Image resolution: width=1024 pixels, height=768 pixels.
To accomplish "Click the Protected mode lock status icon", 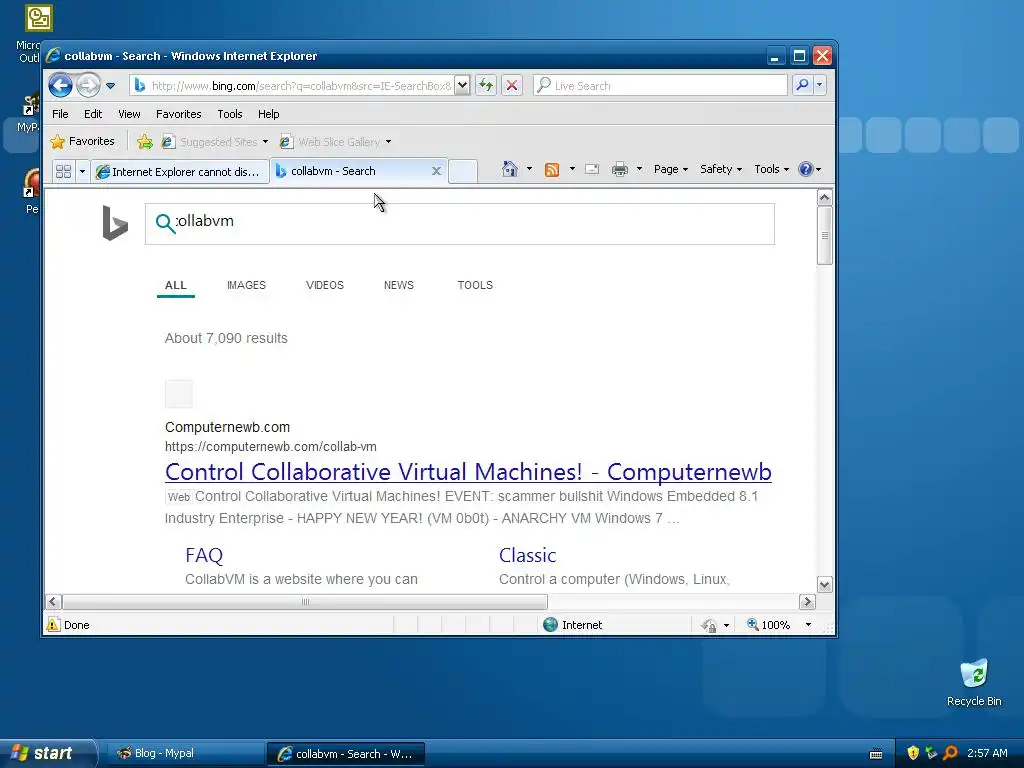I will pyautogui.click(x=709, y=626).
